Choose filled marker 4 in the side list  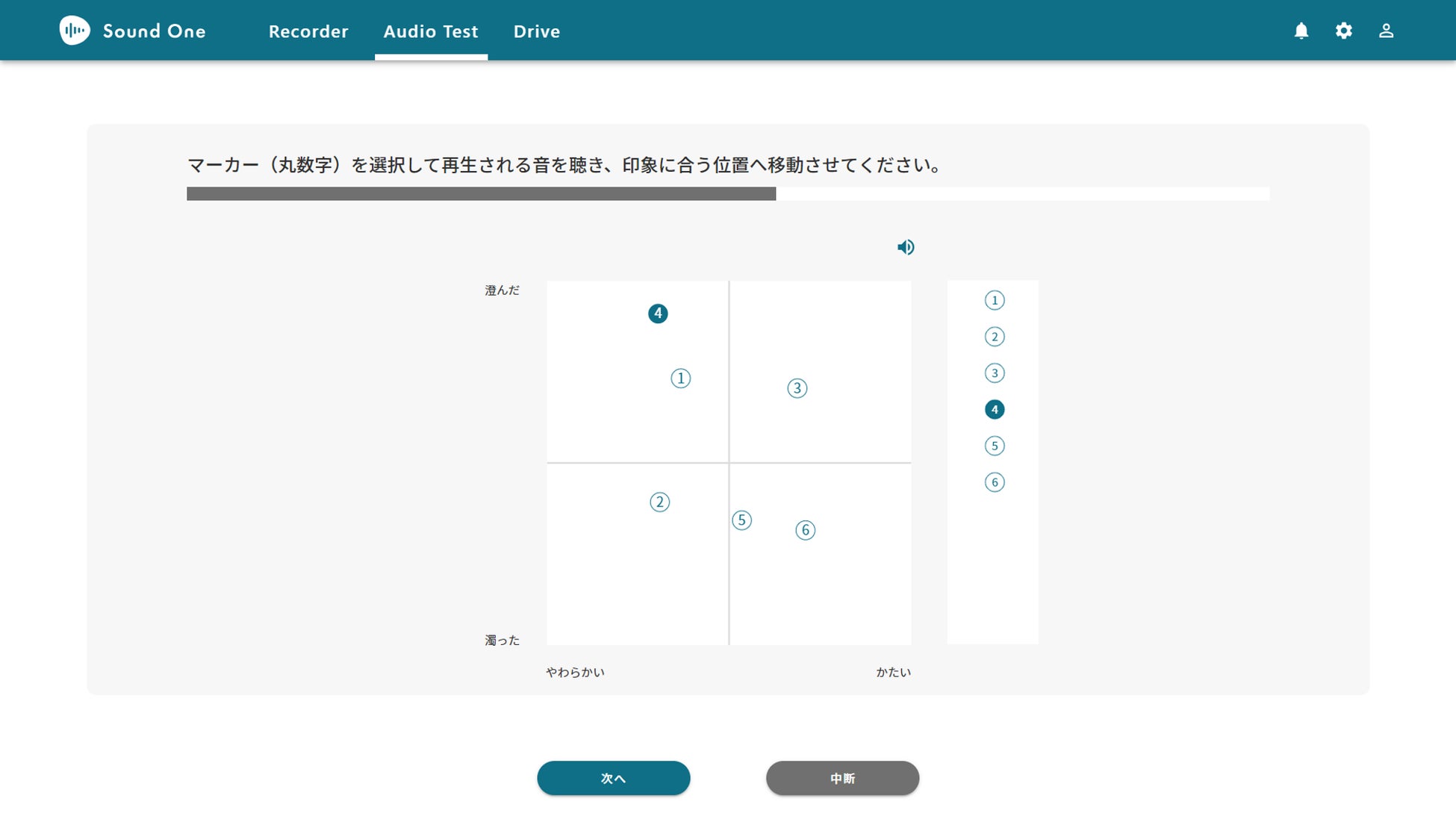pos(995,409)
